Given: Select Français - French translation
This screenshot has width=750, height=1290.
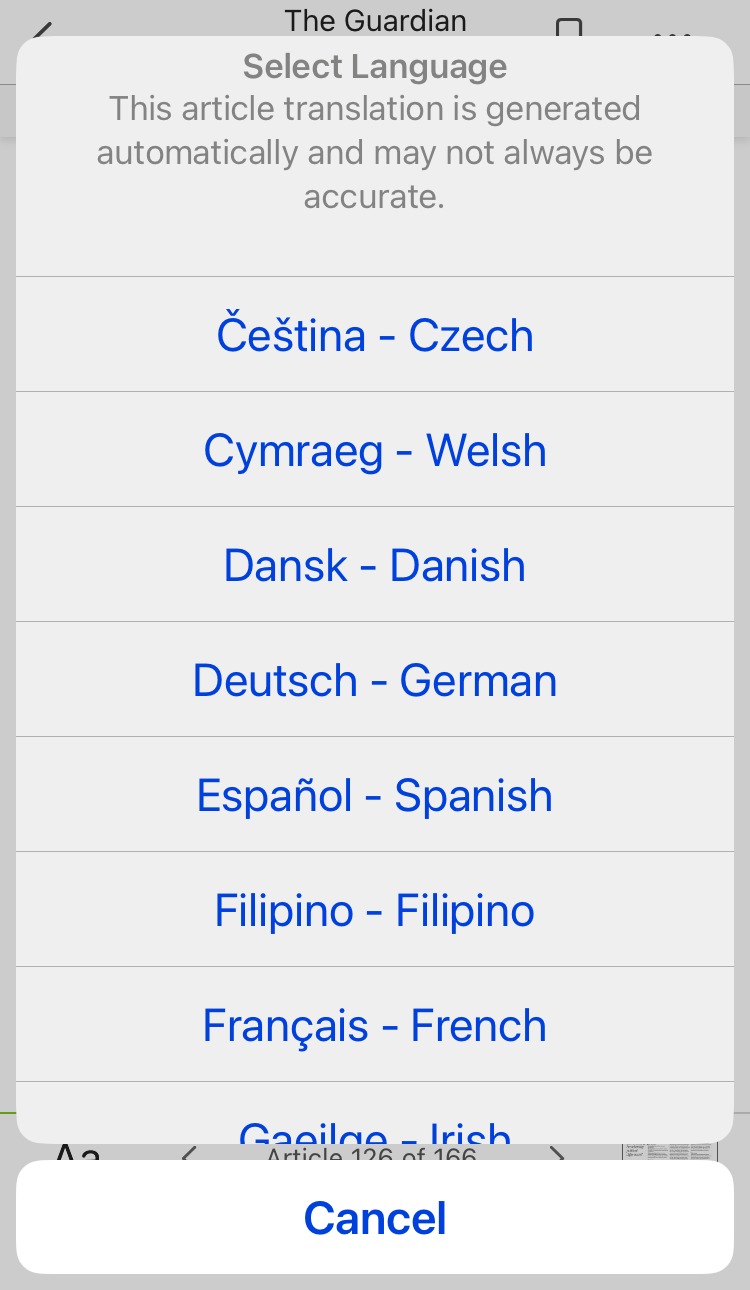Looking at the screenshot, I should (x=375, y=1025).
